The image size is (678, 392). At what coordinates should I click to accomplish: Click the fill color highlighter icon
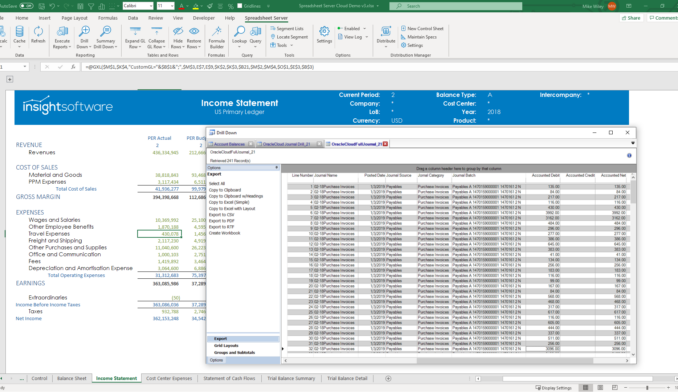[x=195, y=6]
